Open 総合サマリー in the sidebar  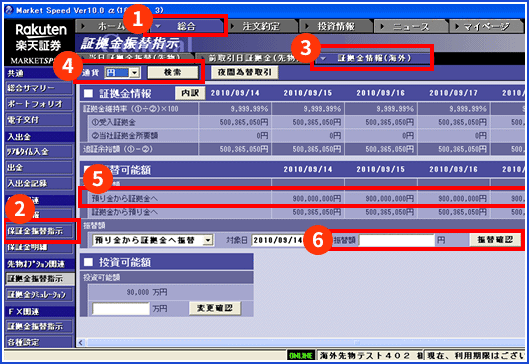(39, 88)
